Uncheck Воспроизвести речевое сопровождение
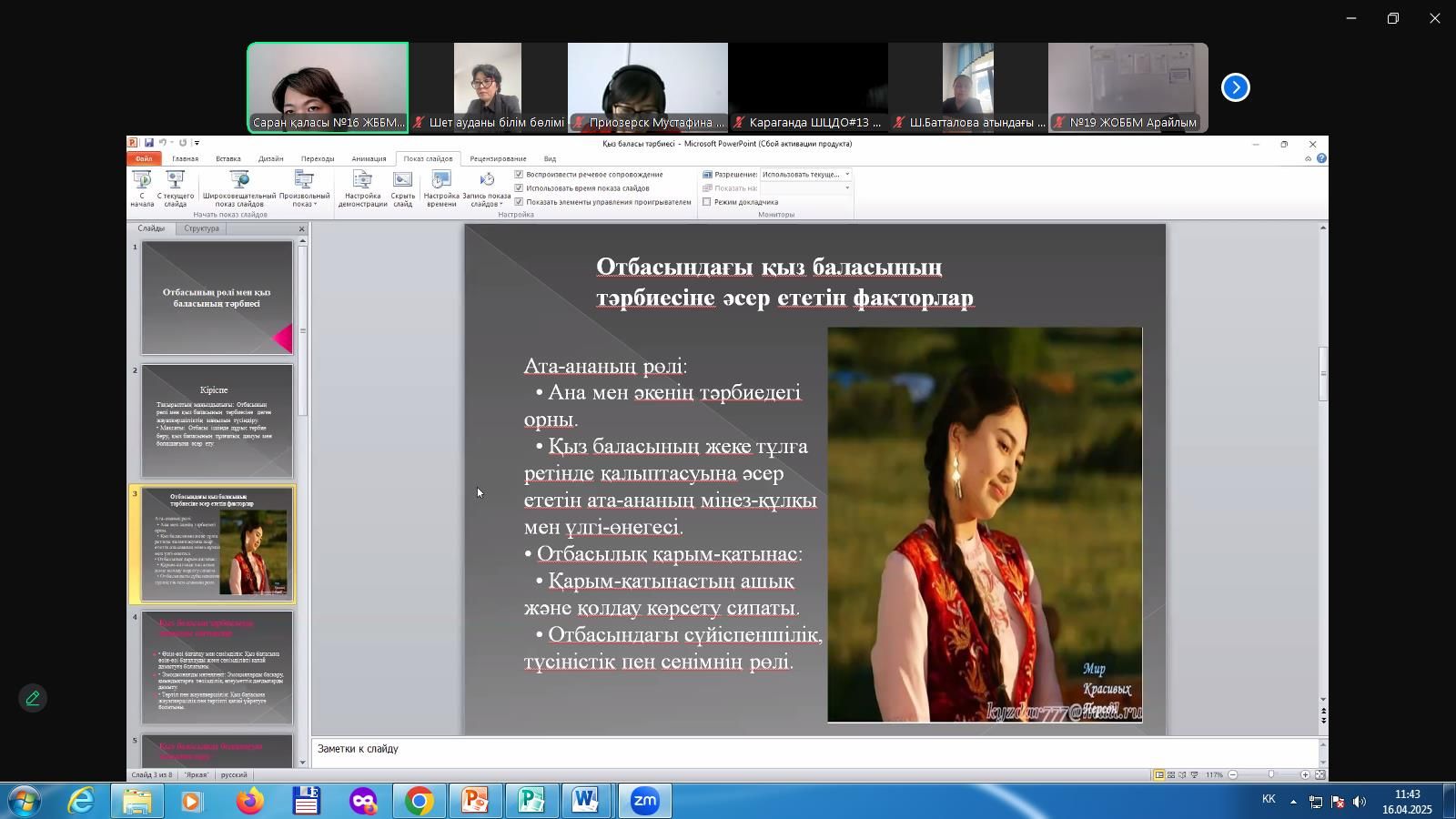Viewport: 1456px width, 819px height. 519,175
